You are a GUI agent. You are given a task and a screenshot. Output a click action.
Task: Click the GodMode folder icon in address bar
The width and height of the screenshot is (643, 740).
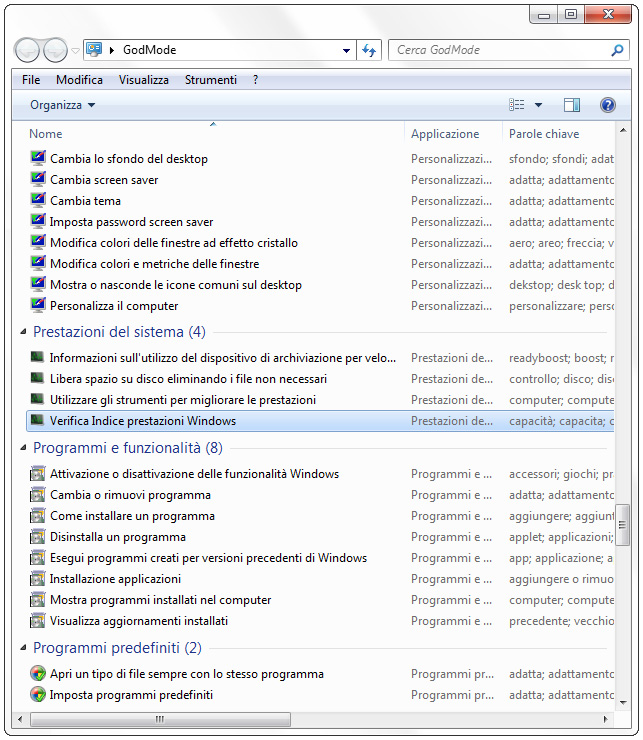click(94, 50)
